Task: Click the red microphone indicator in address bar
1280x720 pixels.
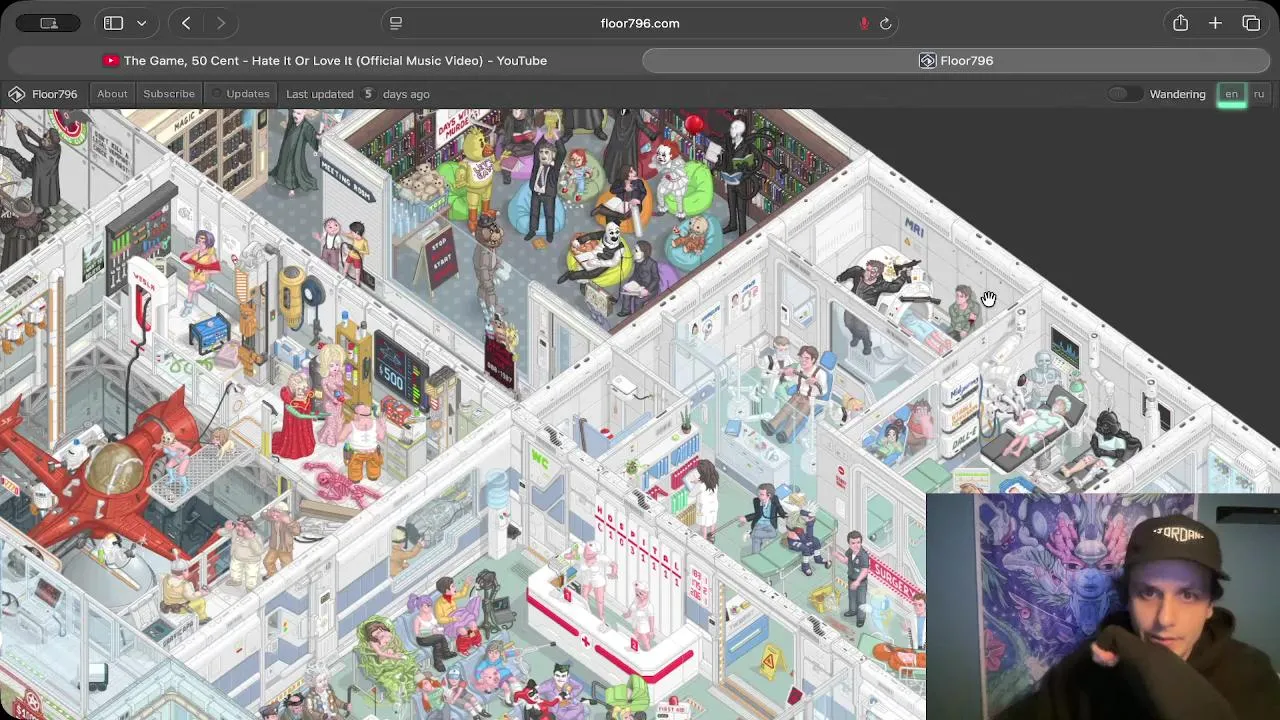Action: tap(864, 23)
